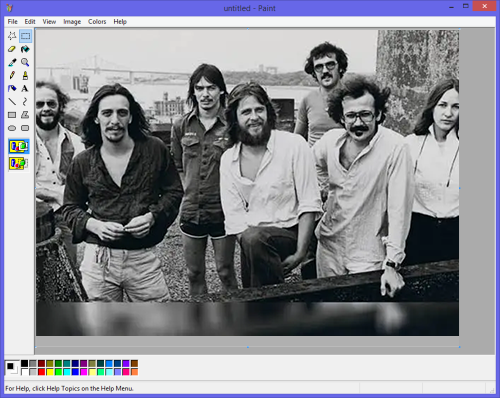
Task: Activate the Pick Color eyedropper tool
Action: pos(12,62)
